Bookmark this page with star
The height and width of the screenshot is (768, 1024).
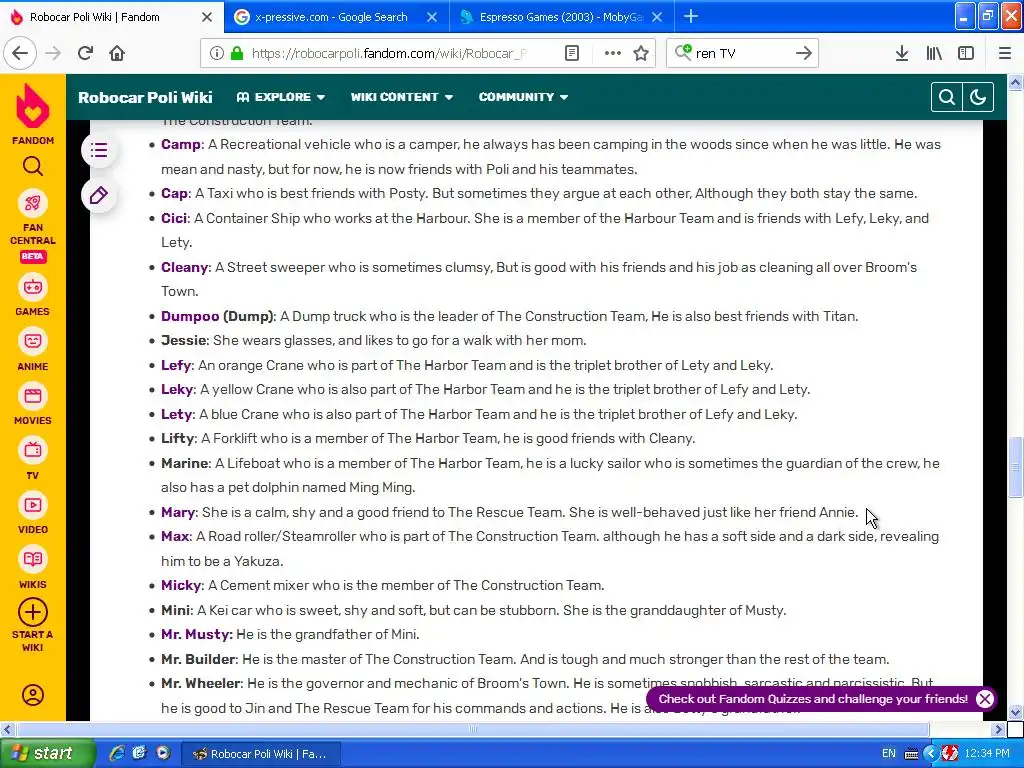tap(641, 53)
